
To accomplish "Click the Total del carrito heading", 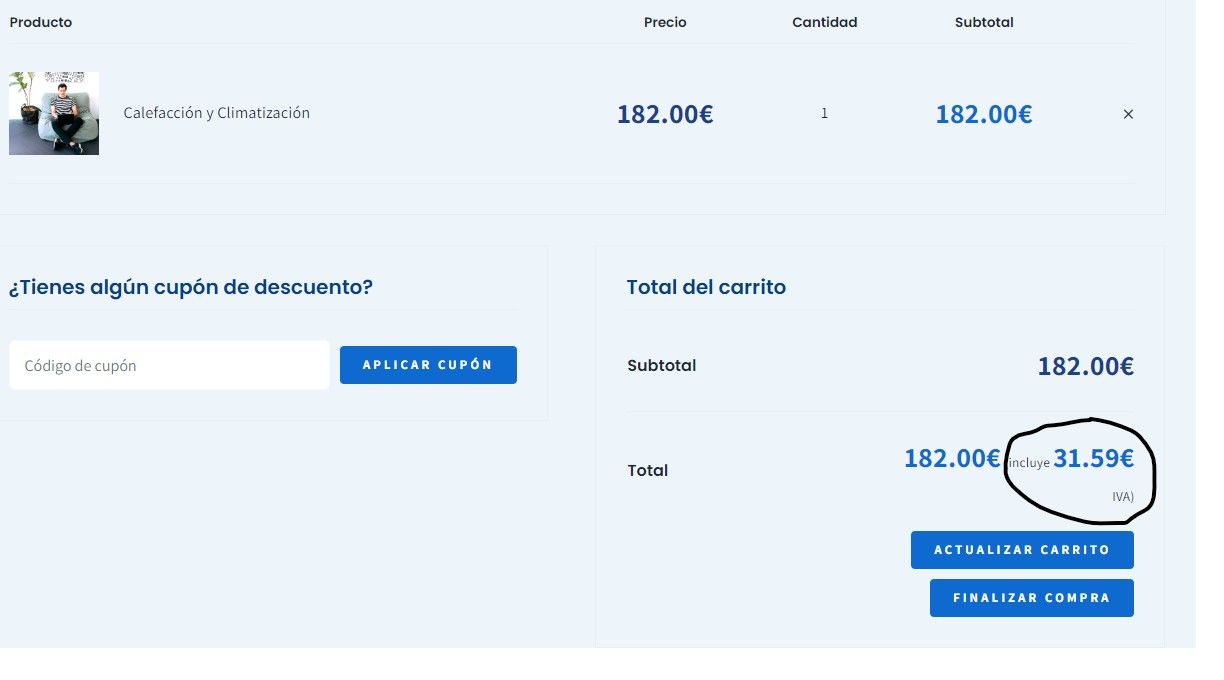I will (x=706, y=287).
